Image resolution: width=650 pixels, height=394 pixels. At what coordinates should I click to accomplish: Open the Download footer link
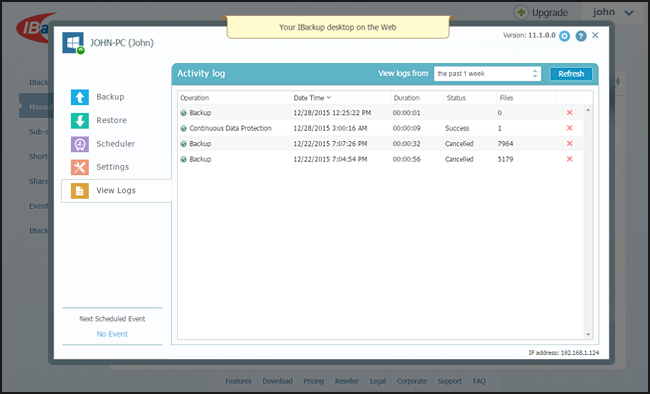tap(277, 381)
